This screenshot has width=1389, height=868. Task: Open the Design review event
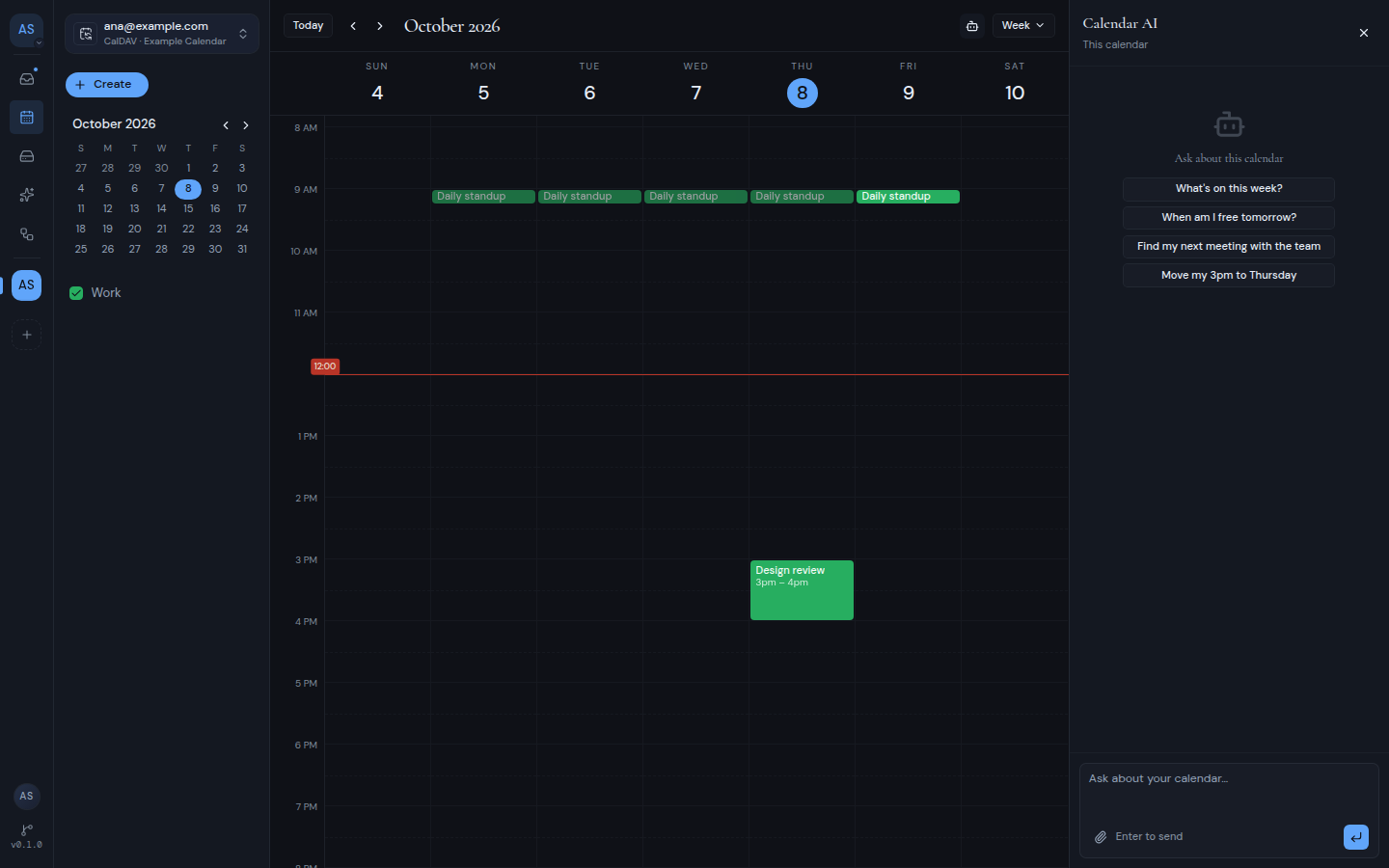tap(802, 590)
